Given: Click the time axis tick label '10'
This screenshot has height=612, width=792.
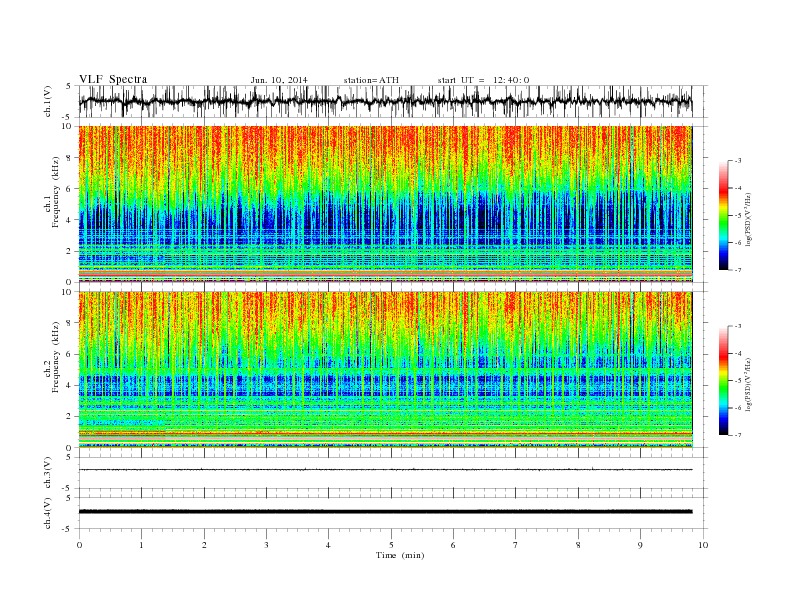Looking at the screenshot, I should point(703,545).
